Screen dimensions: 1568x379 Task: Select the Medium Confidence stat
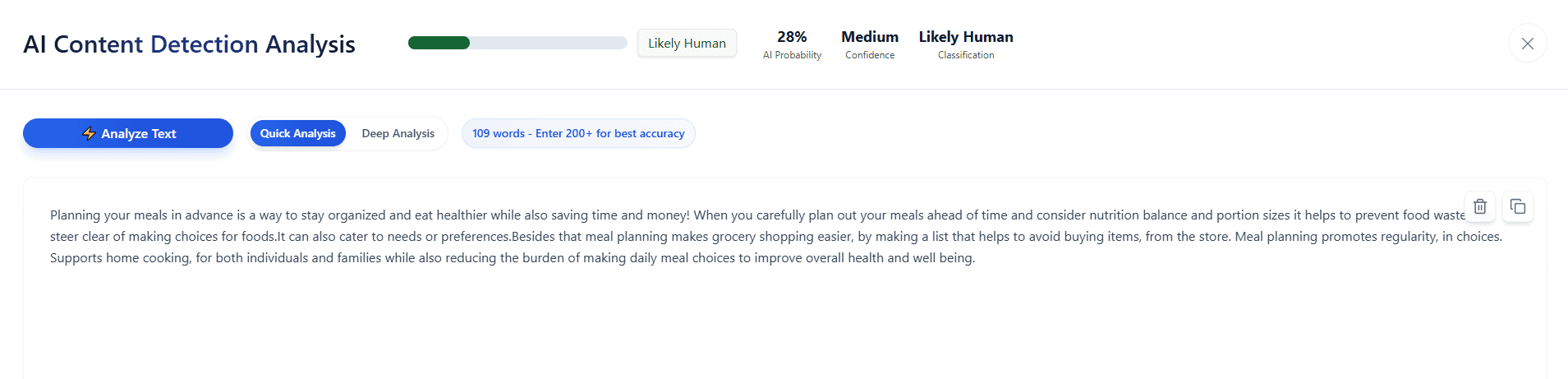[x=869, y=37]
